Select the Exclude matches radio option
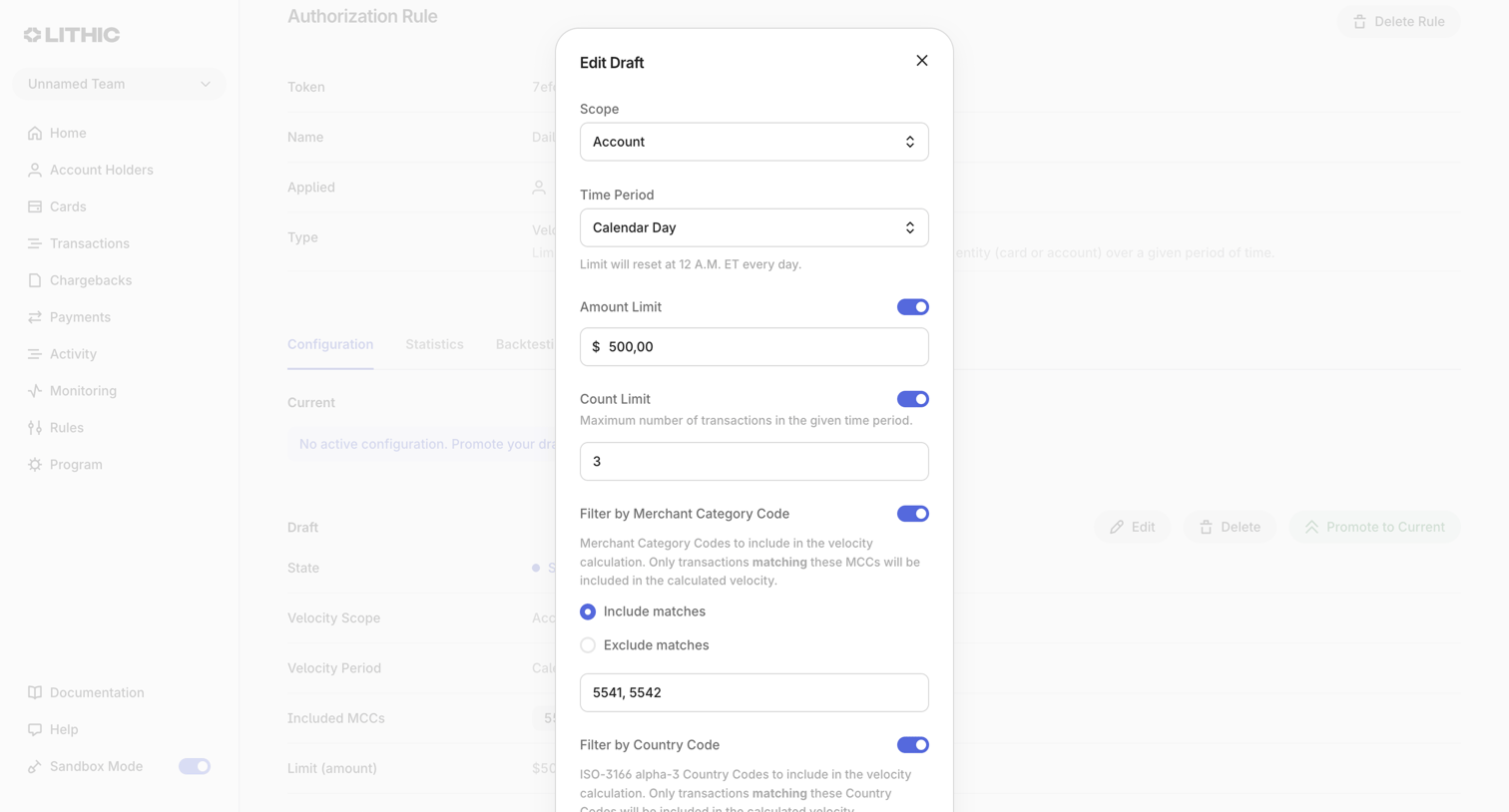The image size is (1509, 812). point(588,645)
